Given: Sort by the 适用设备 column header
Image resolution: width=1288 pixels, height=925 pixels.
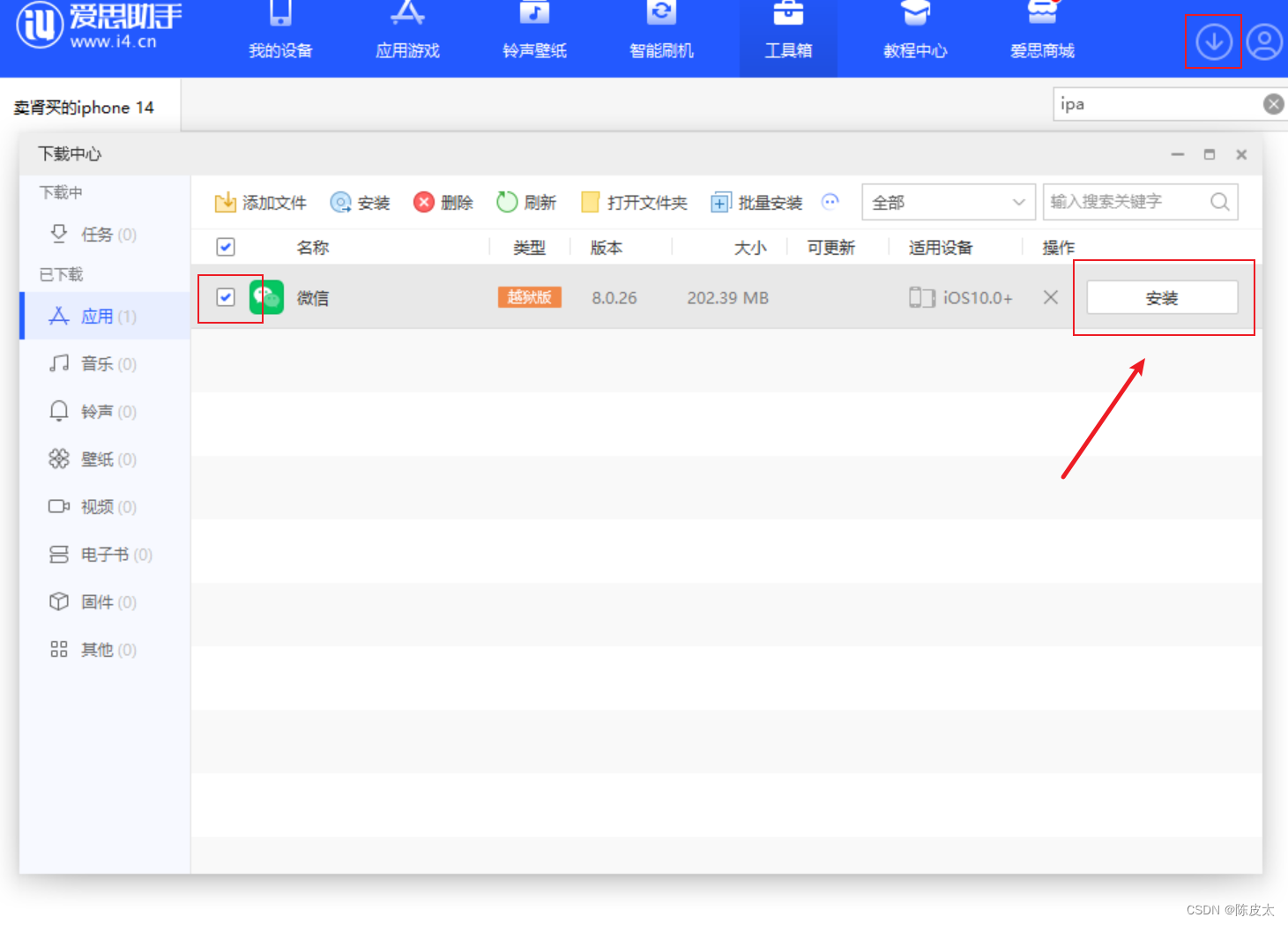Looking at the screenshot, I should (941, 248).
